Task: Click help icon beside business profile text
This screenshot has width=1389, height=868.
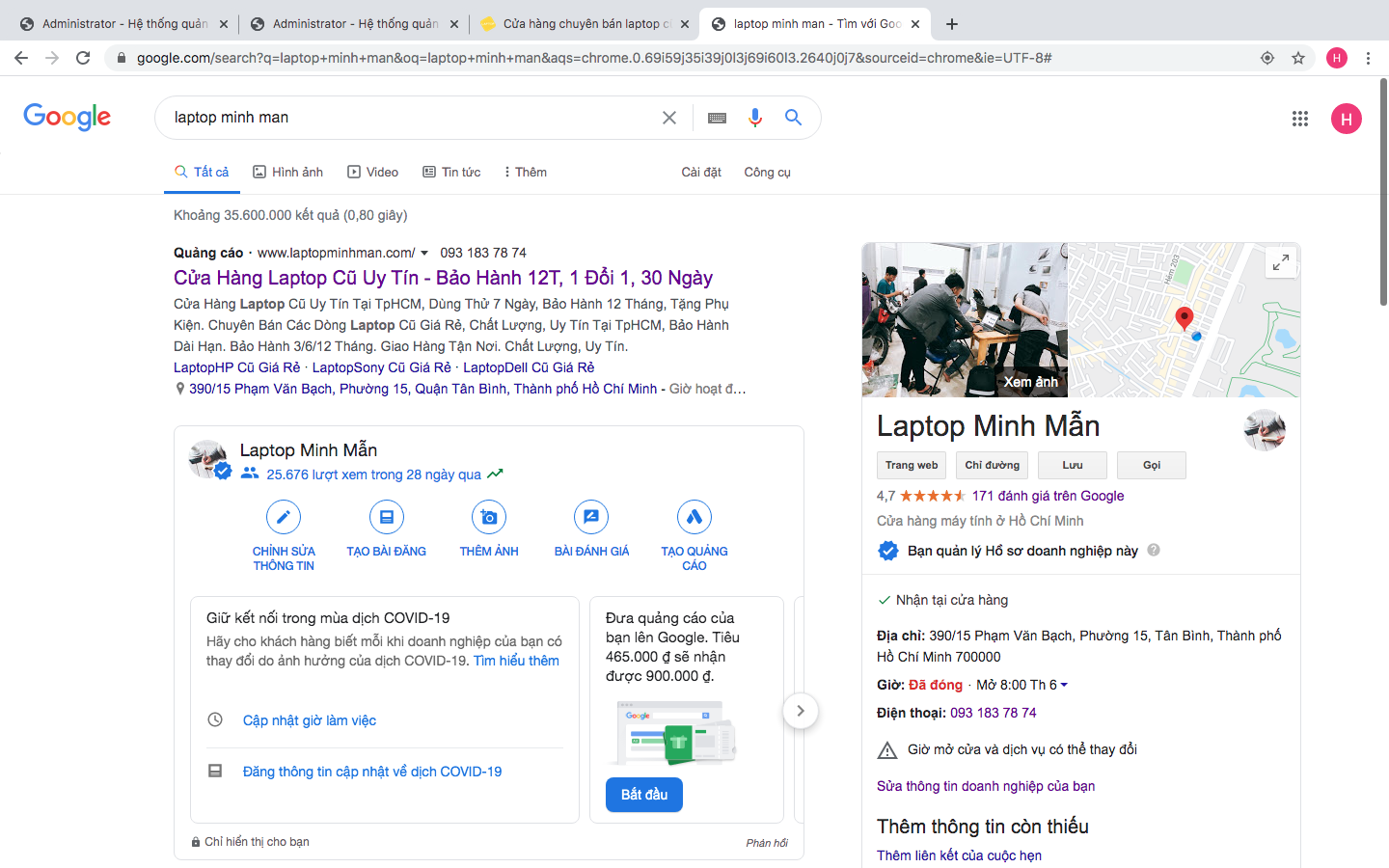Action: (1154, 551)
